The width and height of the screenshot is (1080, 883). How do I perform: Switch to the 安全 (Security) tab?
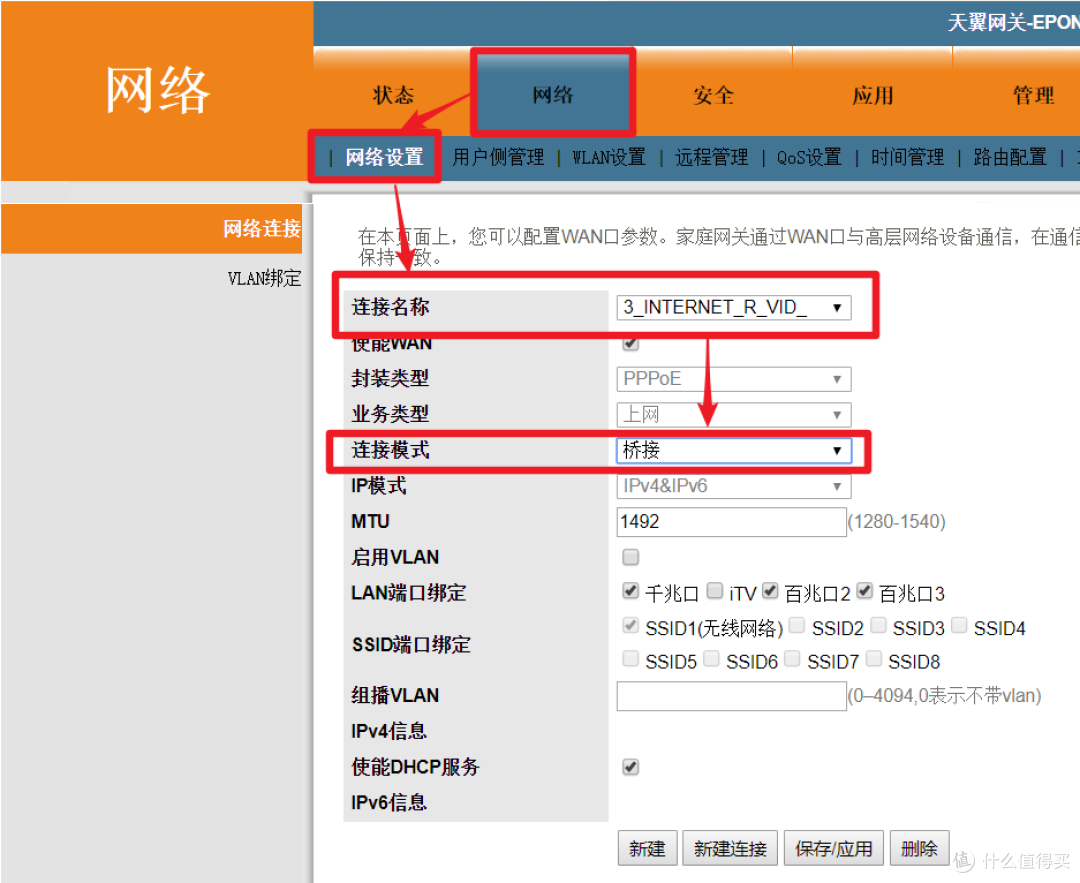712,95
